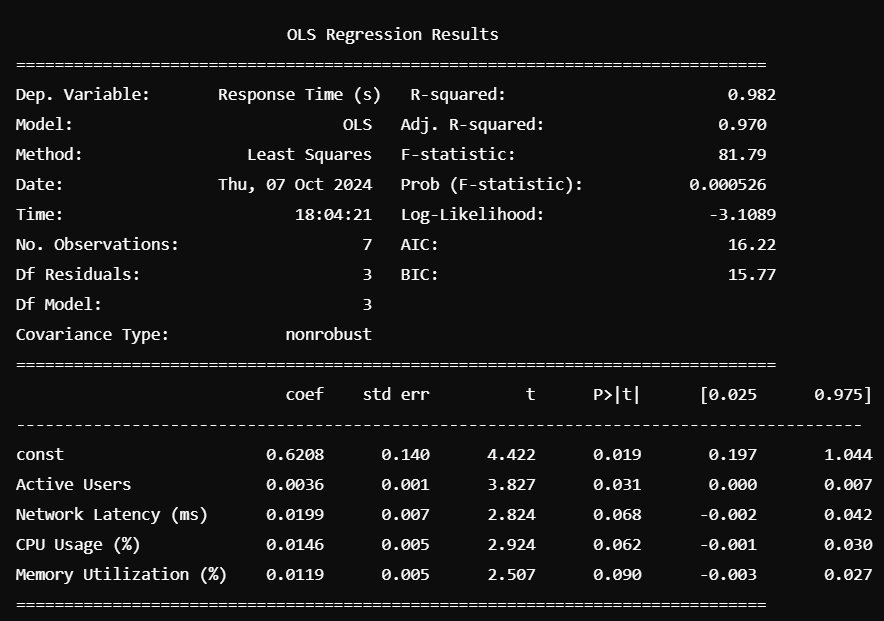Select the No. Observations value 7
This screenshot has width=884, height=621.
(365, 244)
